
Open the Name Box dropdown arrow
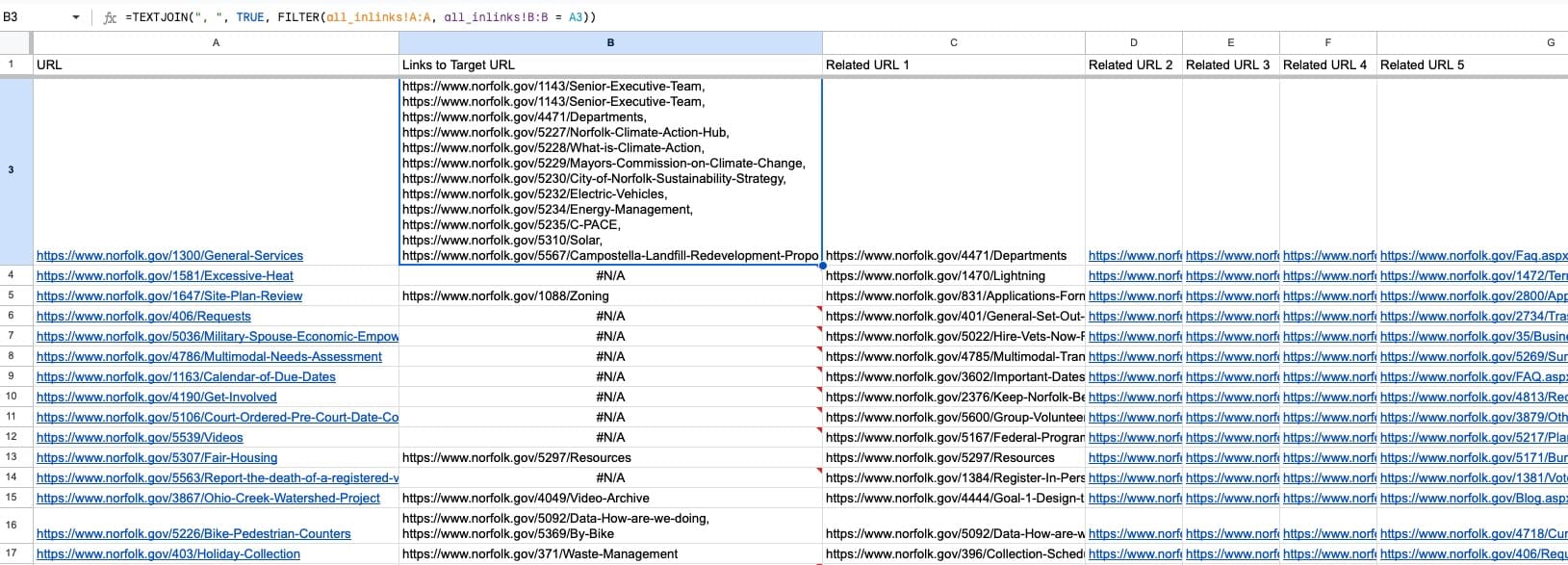pyautogui.click(x=76, y=17)
